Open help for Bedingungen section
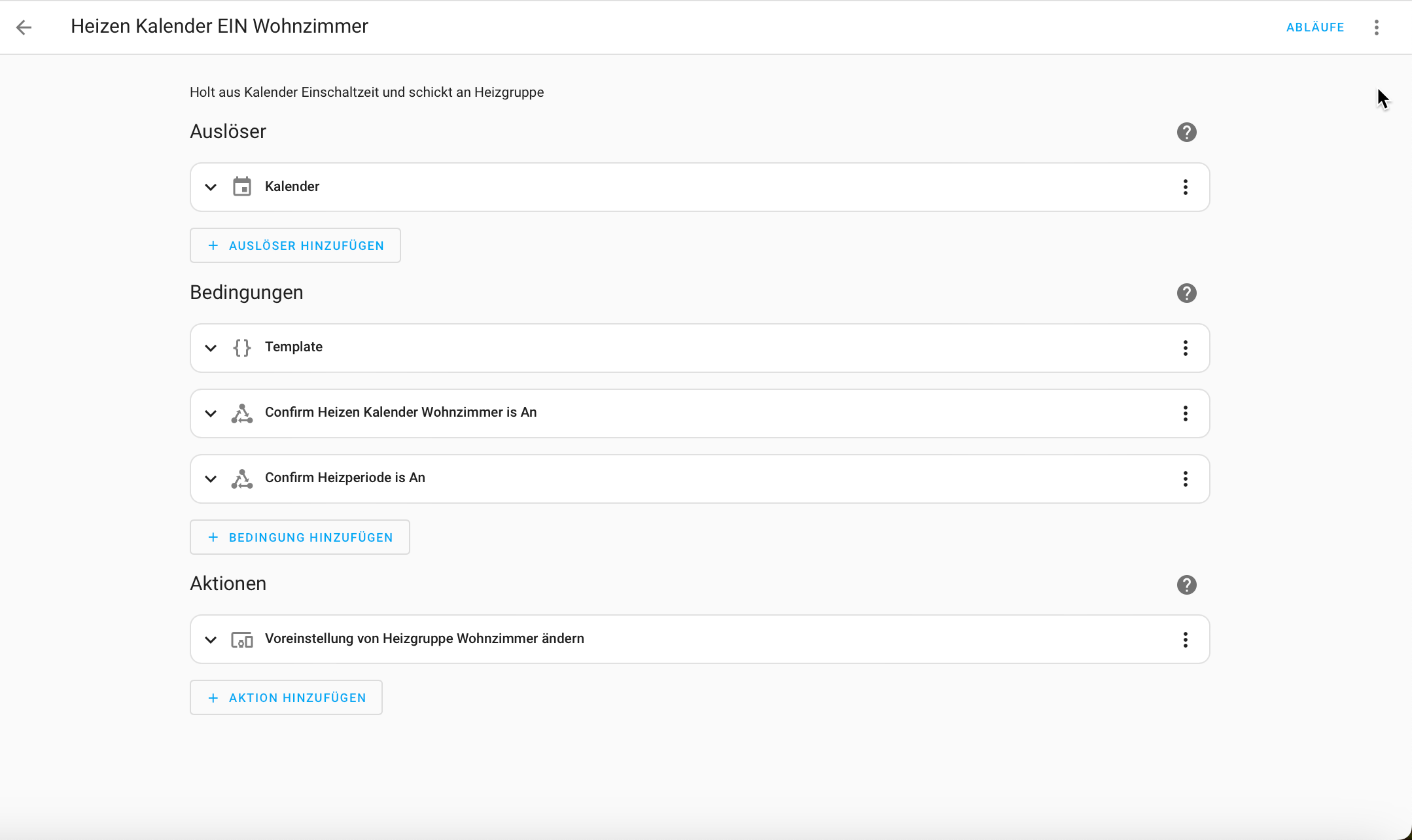 1186,293
